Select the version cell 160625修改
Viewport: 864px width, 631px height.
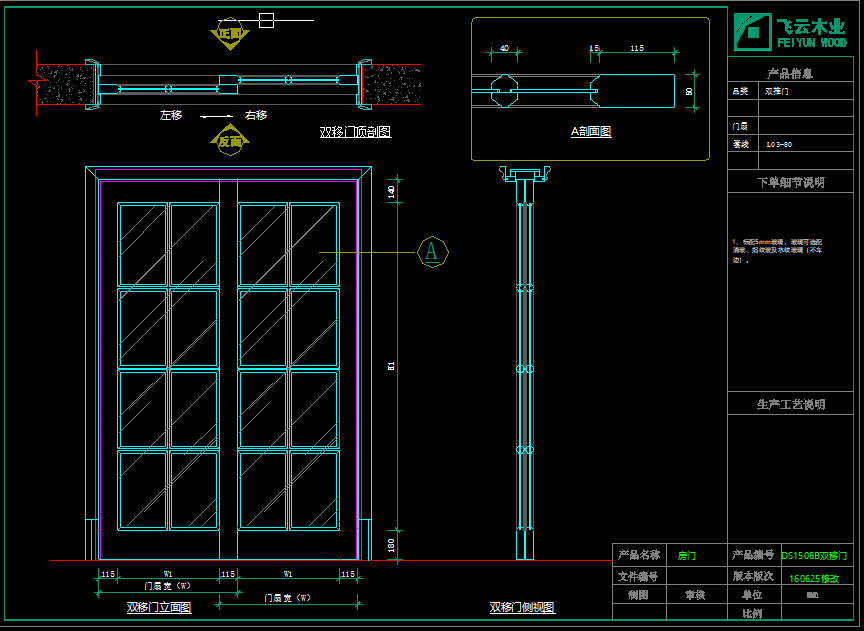click(x=814, y=577)
